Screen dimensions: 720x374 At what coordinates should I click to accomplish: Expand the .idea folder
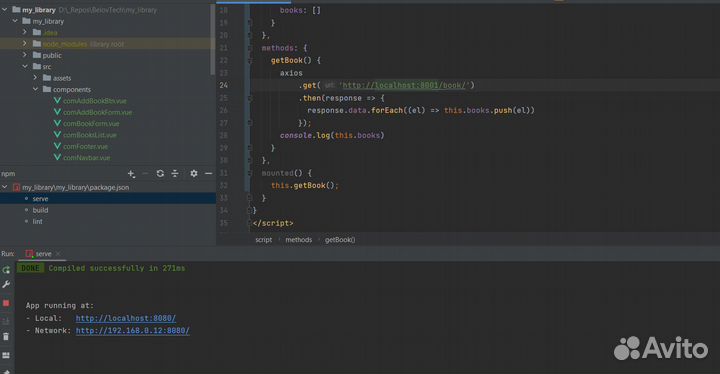(25, 32)
